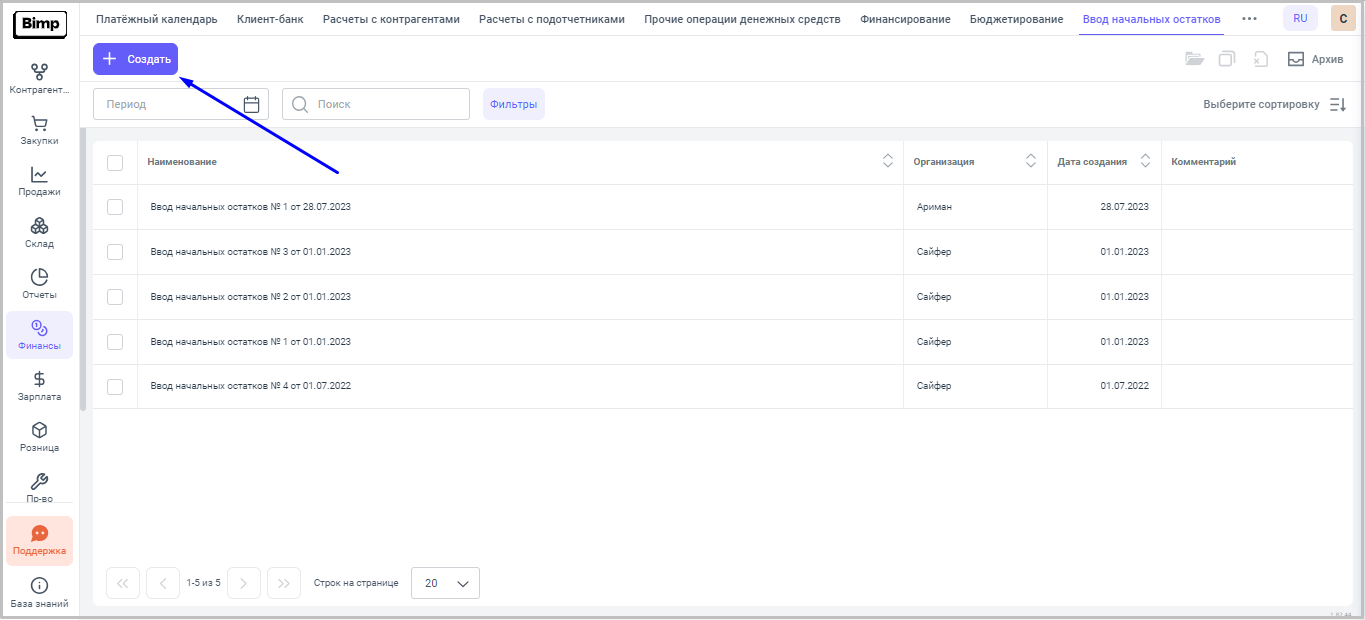Open the Бюджетирование tab
The width and height of the screenshot is (1365, 620).
(1016, 19)
